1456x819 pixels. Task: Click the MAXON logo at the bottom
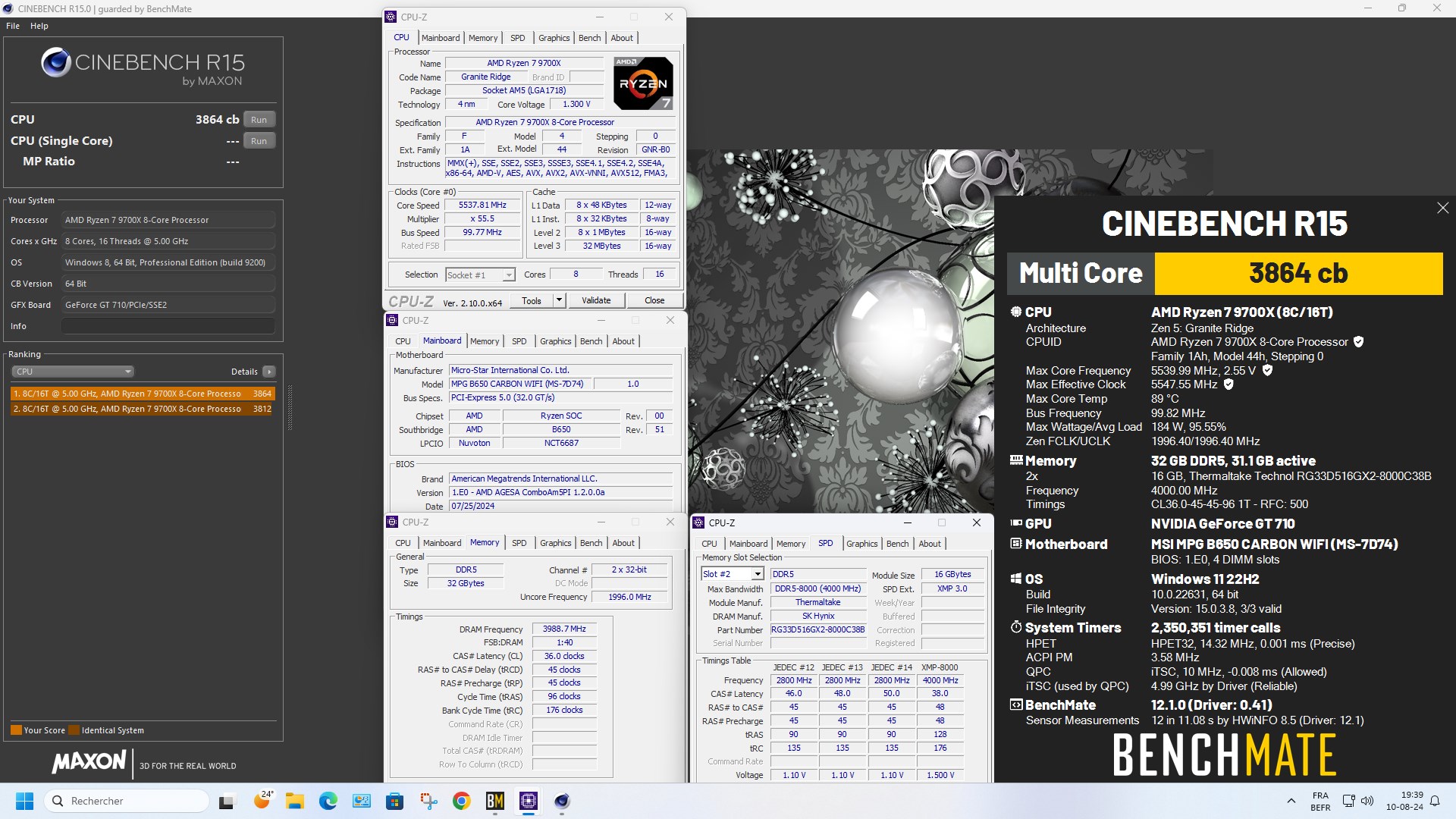[x=89, y=762]
